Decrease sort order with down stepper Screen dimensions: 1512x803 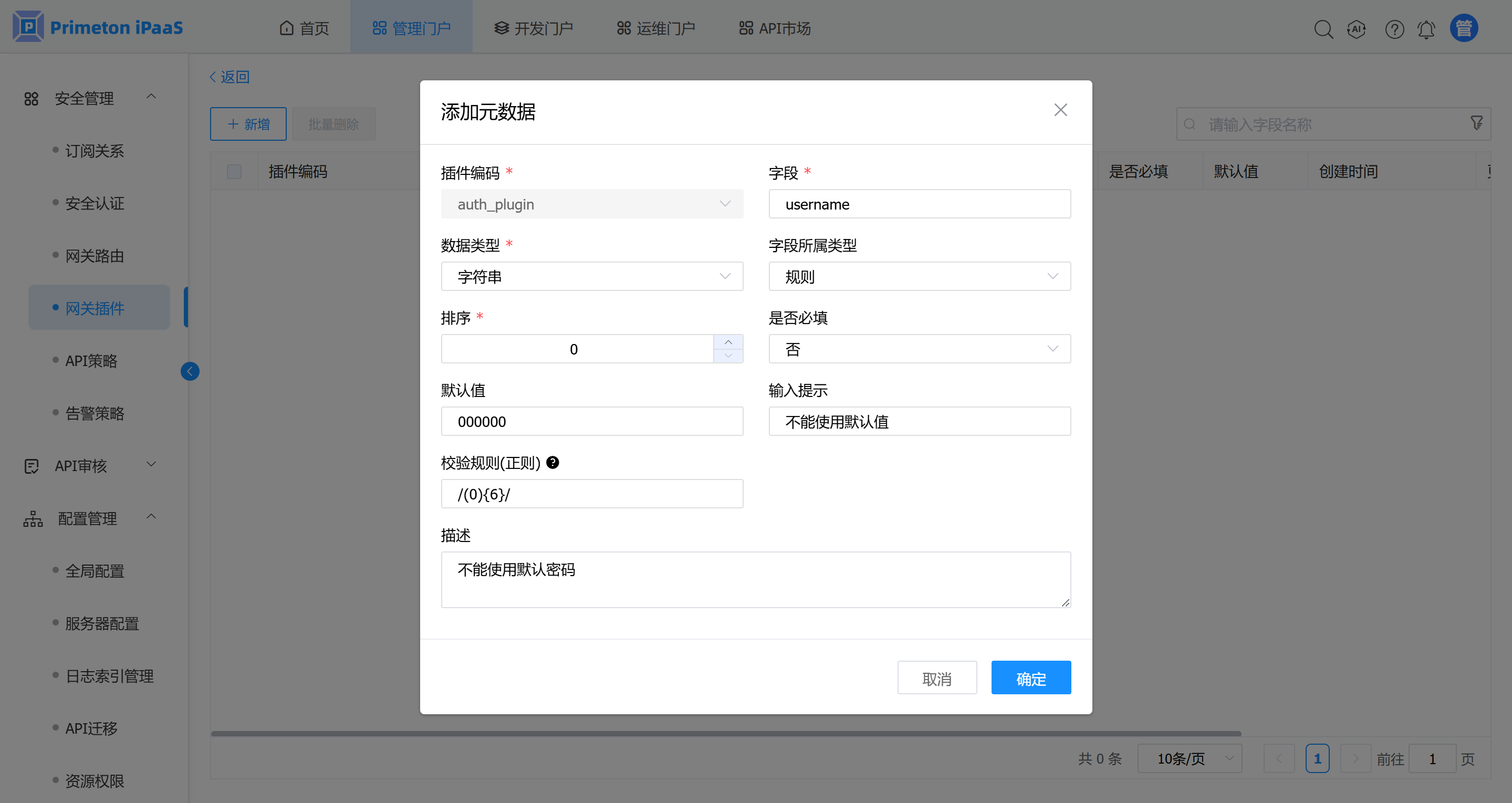pos(728,356)
